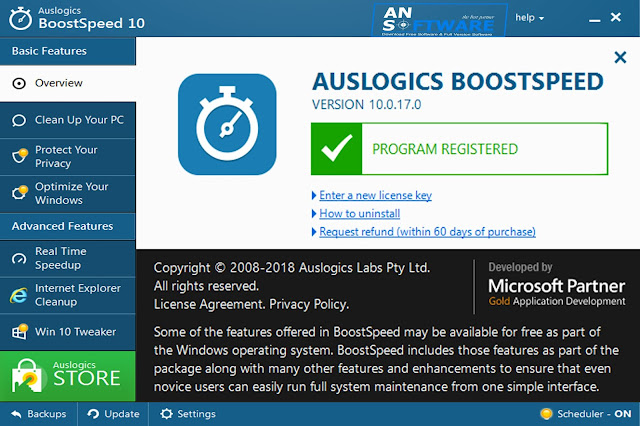Click the large BoostSpeed stopwatch app icon
Viewport: 640px width, 426px height.
(x=227, y=124)
